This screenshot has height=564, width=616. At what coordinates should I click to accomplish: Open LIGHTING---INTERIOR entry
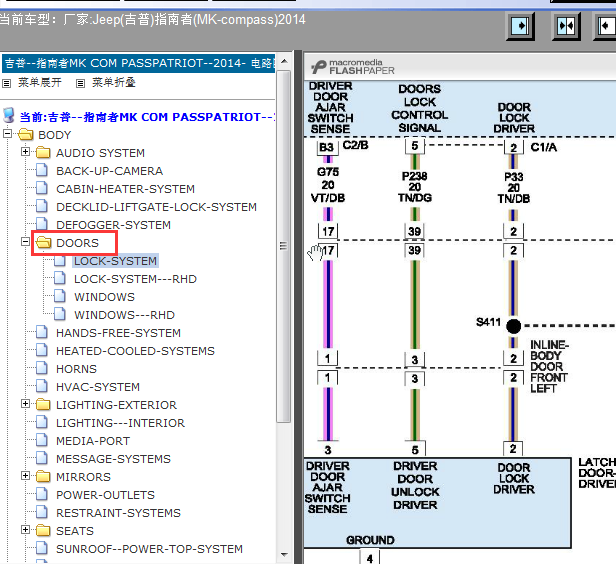coord(120,423)
